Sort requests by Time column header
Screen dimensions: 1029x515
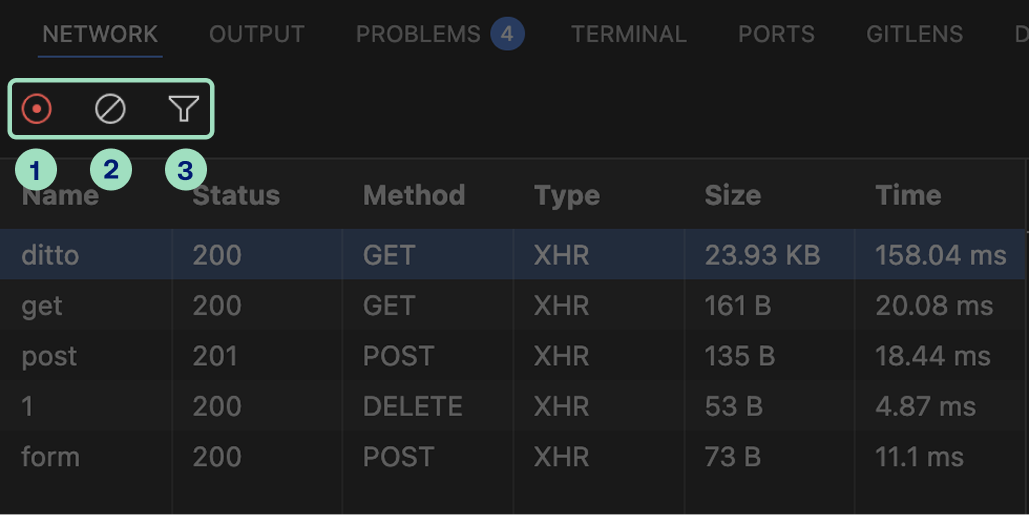(x=907, y=195)
